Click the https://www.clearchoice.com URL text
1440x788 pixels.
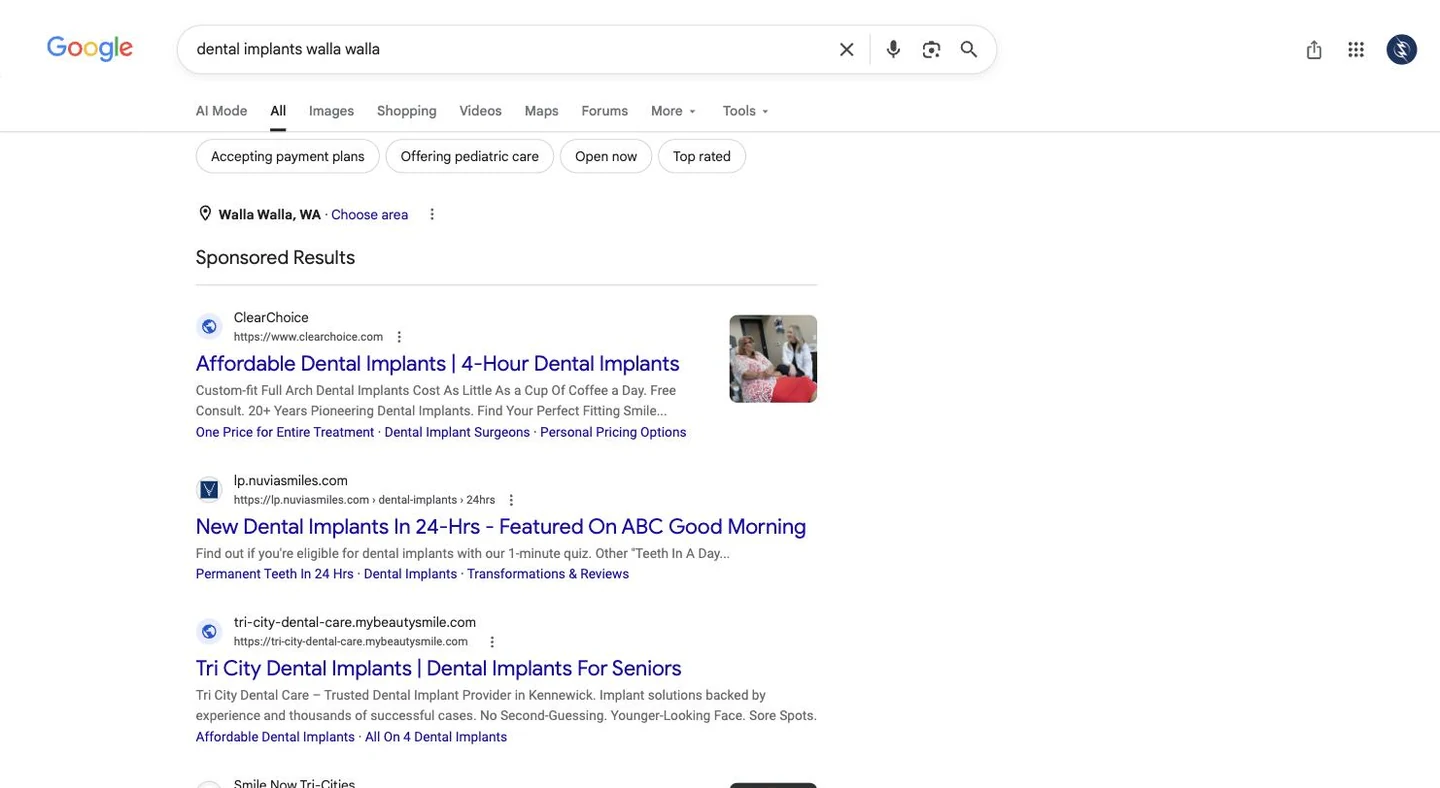(308, 337)
